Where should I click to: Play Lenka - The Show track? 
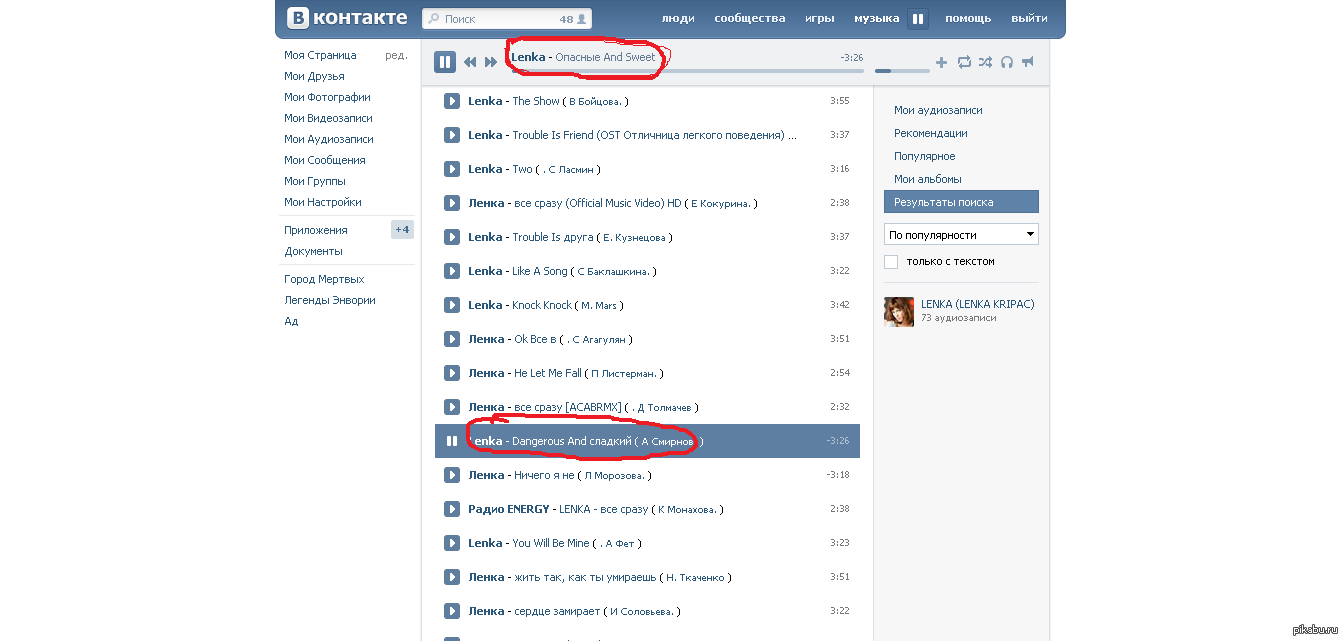pos(452,101)
